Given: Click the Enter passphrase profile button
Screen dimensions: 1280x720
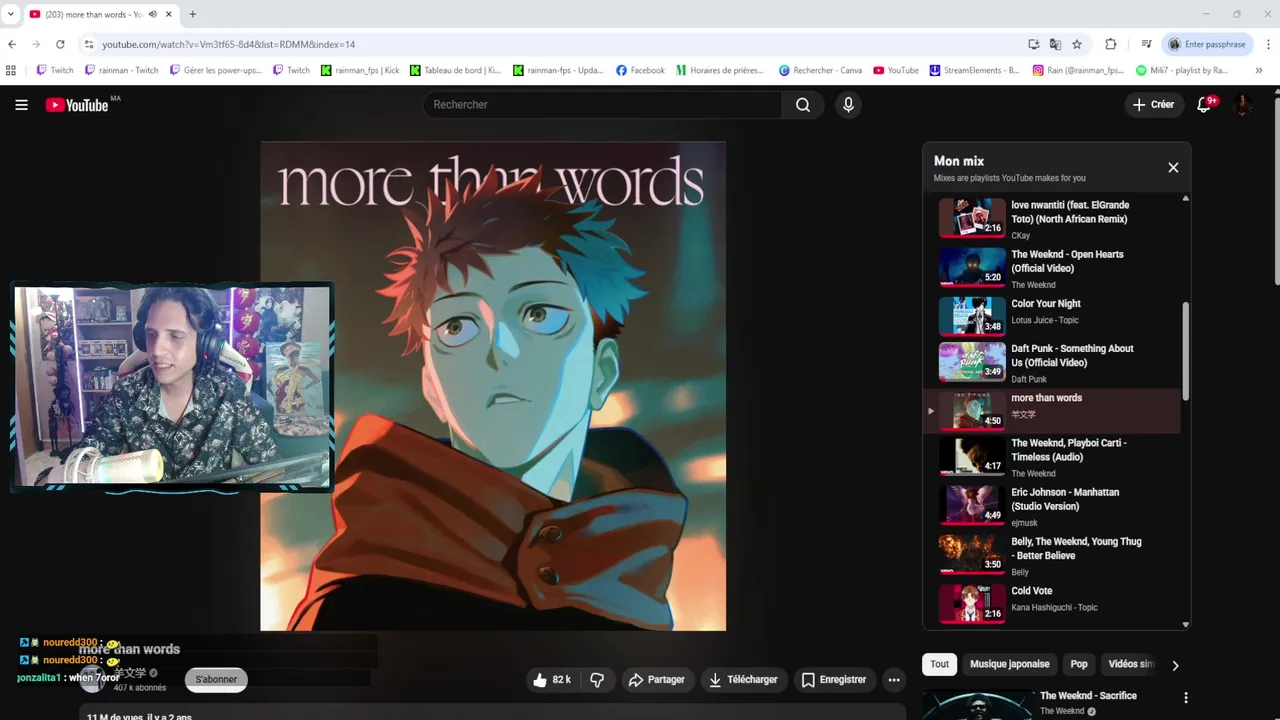Looking at the screenshot, I should (1207, 44).
